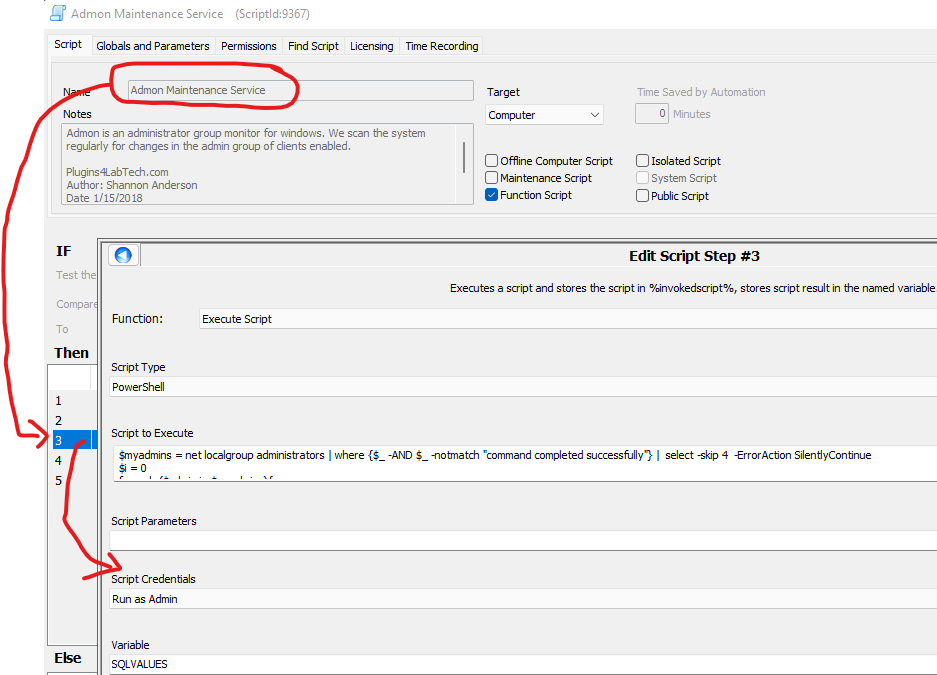Click the Notes scrollbar
The width and height of the screenshot is (937, 675).
click(464, 157)
